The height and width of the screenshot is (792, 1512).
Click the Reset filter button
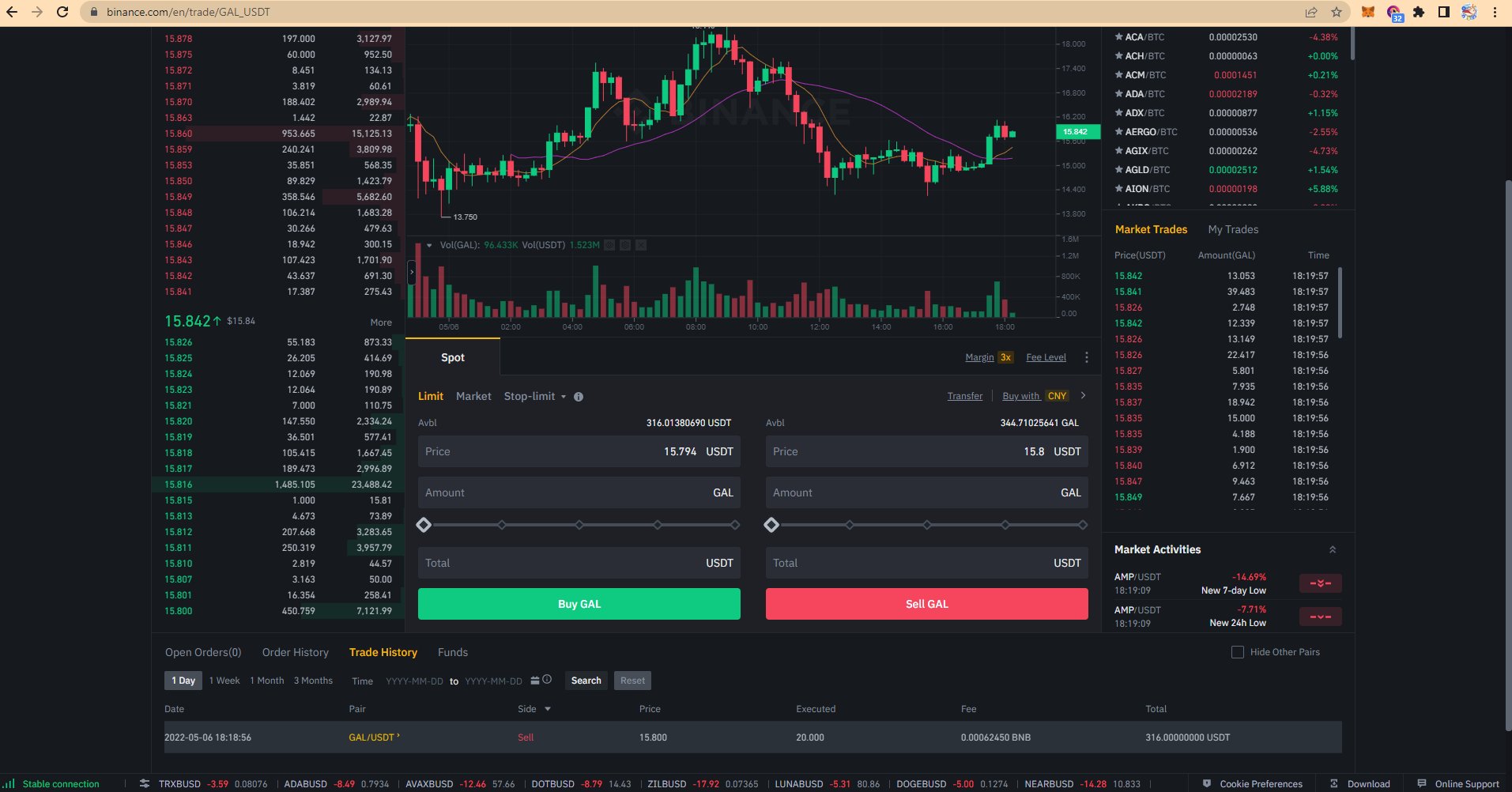click(632, 681)
